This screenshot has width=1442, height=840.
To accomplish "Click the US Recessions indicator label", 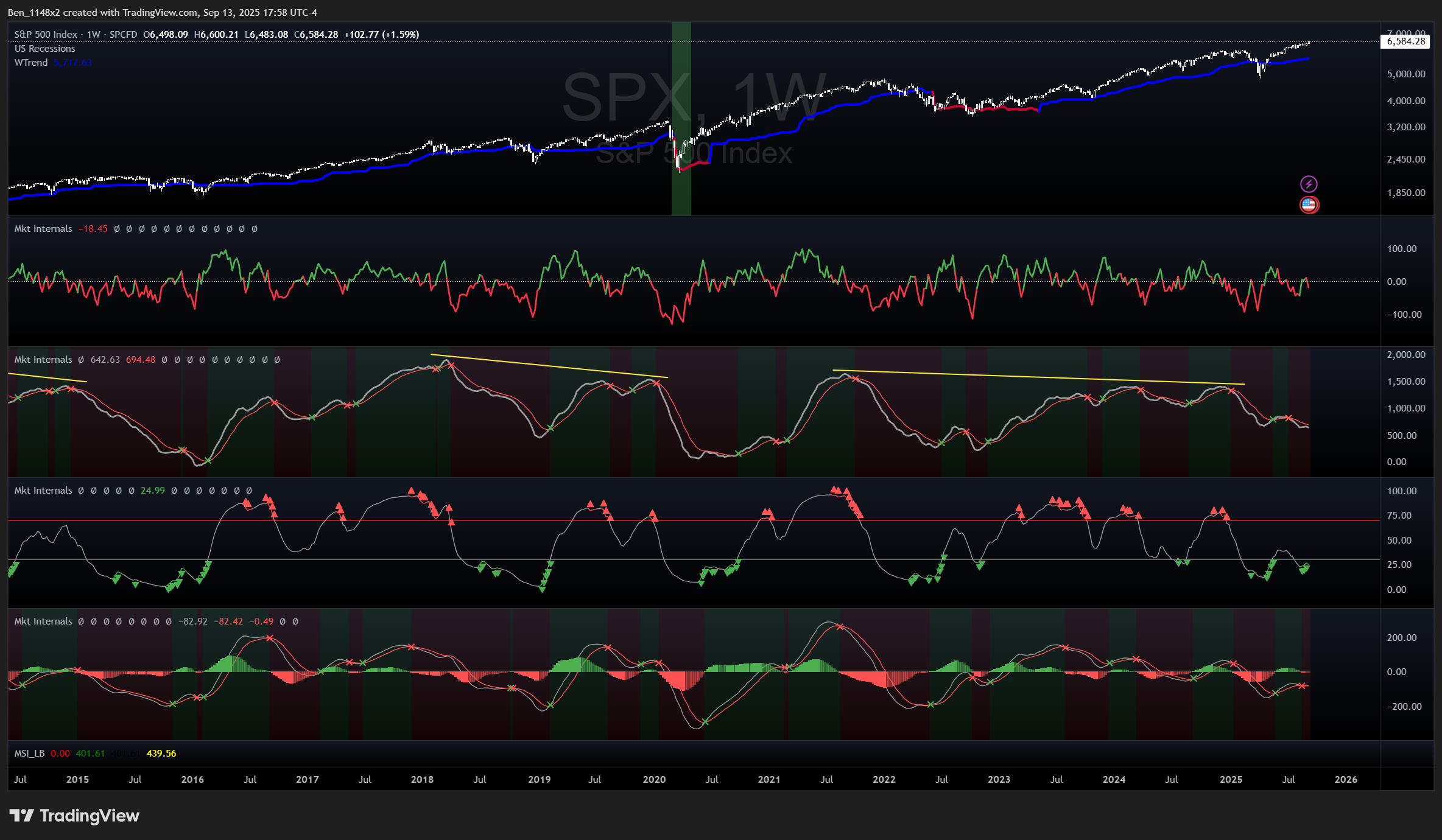I will coord(44,49).
